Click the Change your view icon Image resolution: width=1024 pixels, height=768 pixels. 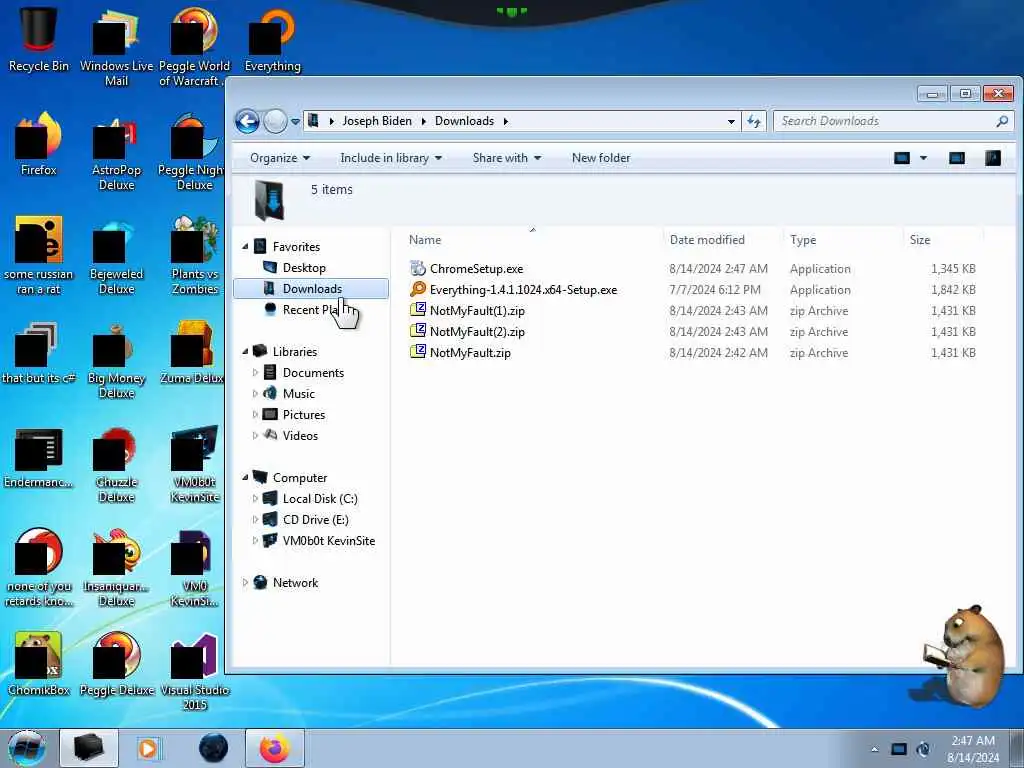click(x=902, y=158)
